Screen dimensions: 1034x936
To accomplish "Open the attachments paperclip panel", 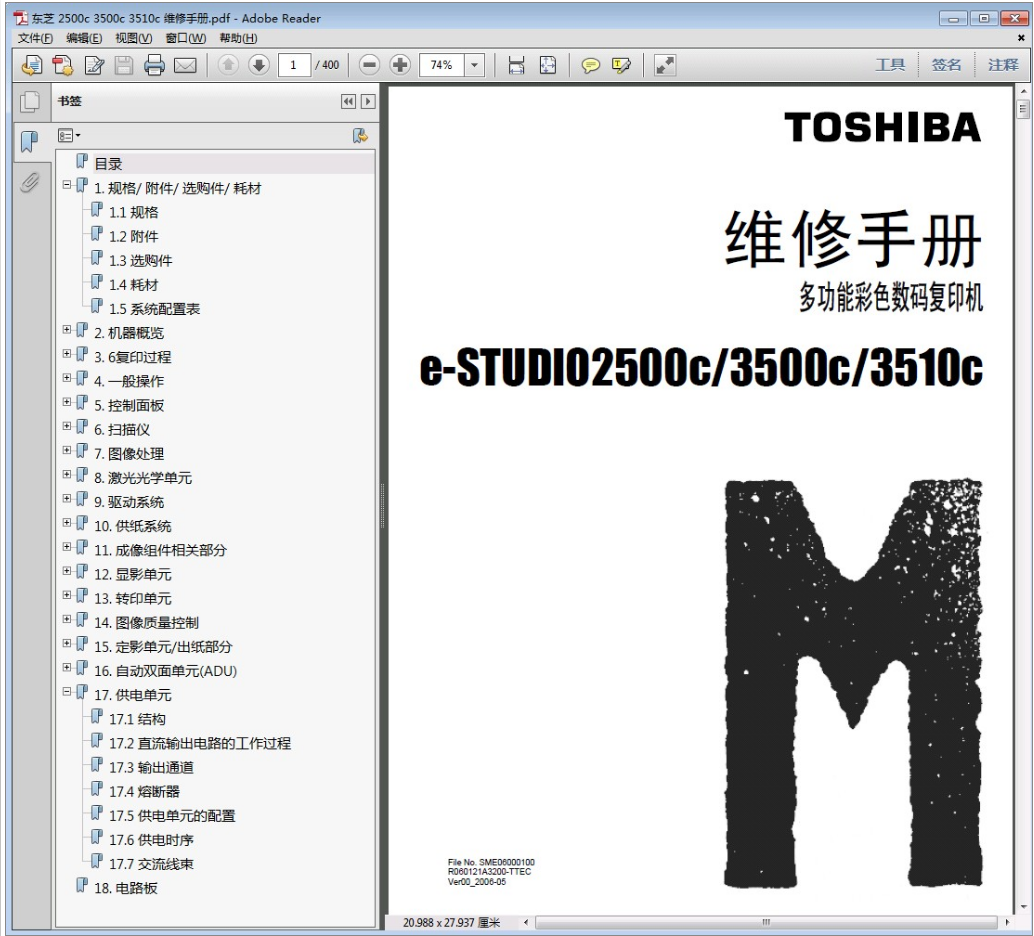I will tap(30, 182).
